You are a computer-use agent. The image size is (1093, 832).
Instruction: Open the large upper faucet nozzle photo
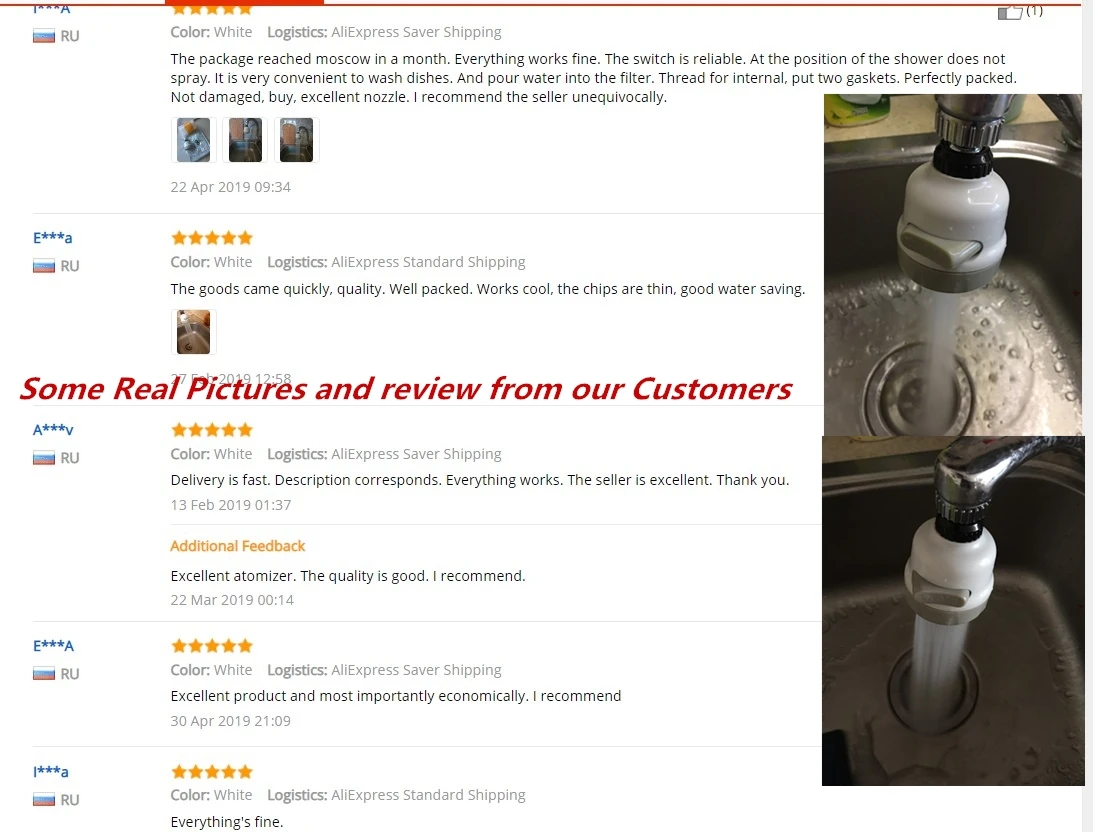[x=953, y=265]
